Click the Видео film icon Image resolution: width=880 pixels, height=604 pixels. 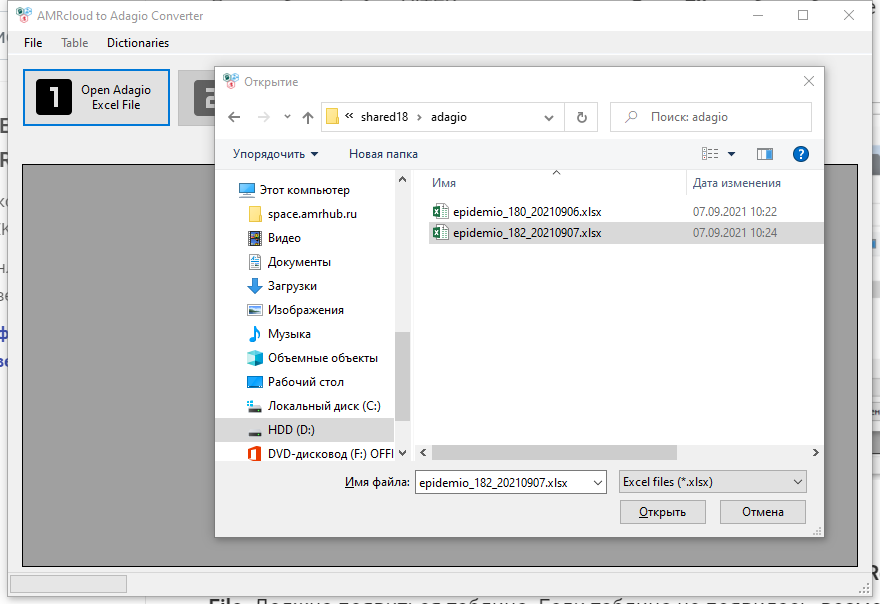point(255,238)
